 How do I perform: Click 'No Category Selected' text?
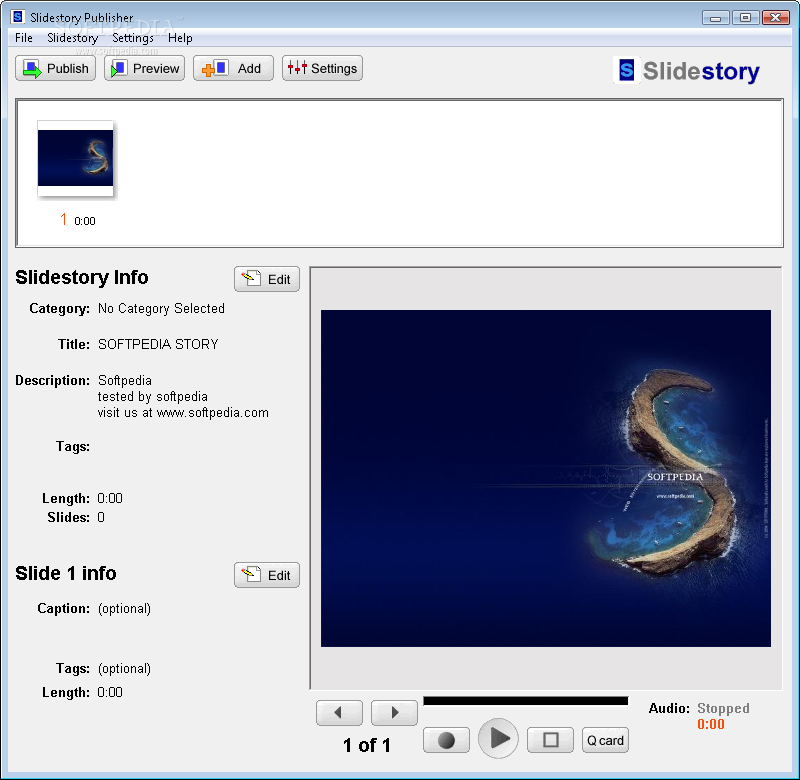click(161, 309)
